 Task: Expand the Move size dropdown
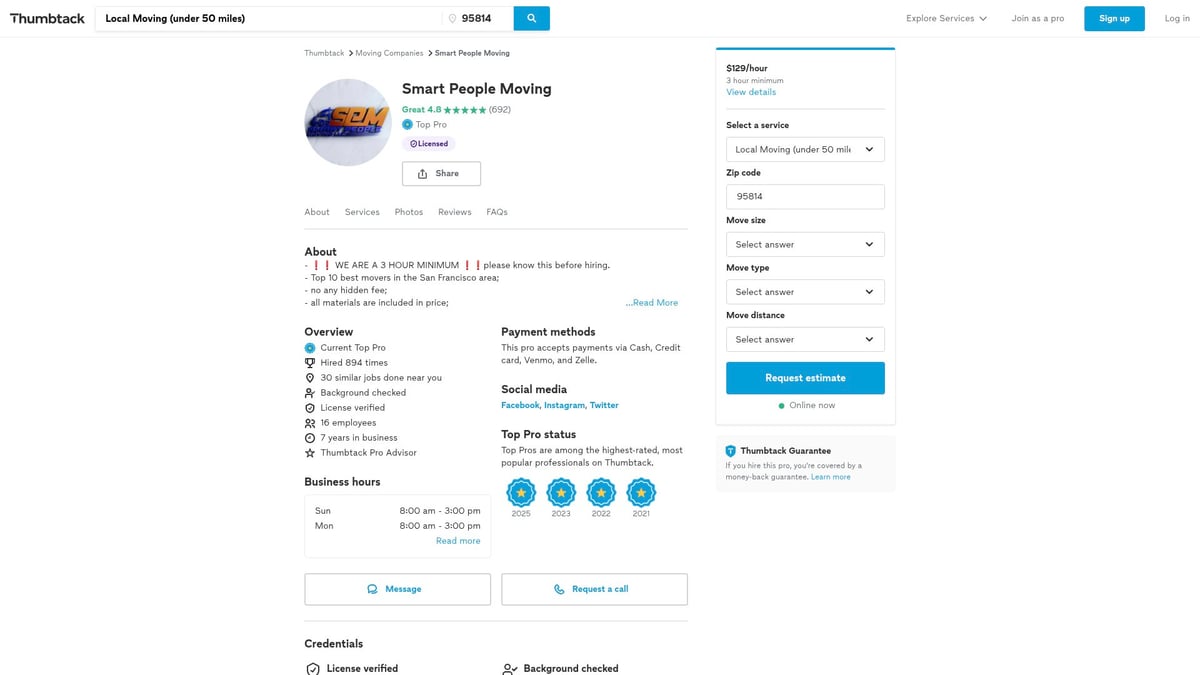[805, 245]
